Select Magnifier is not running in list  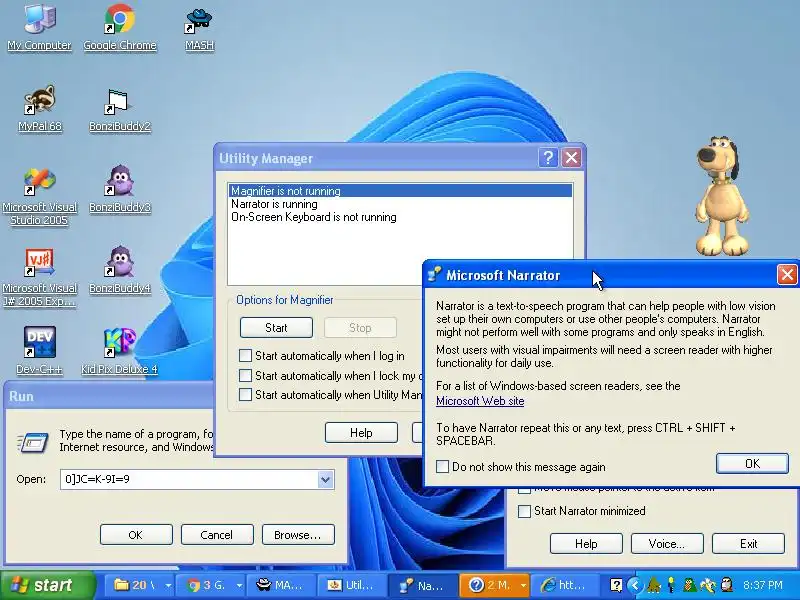click(x=401, y=191)
